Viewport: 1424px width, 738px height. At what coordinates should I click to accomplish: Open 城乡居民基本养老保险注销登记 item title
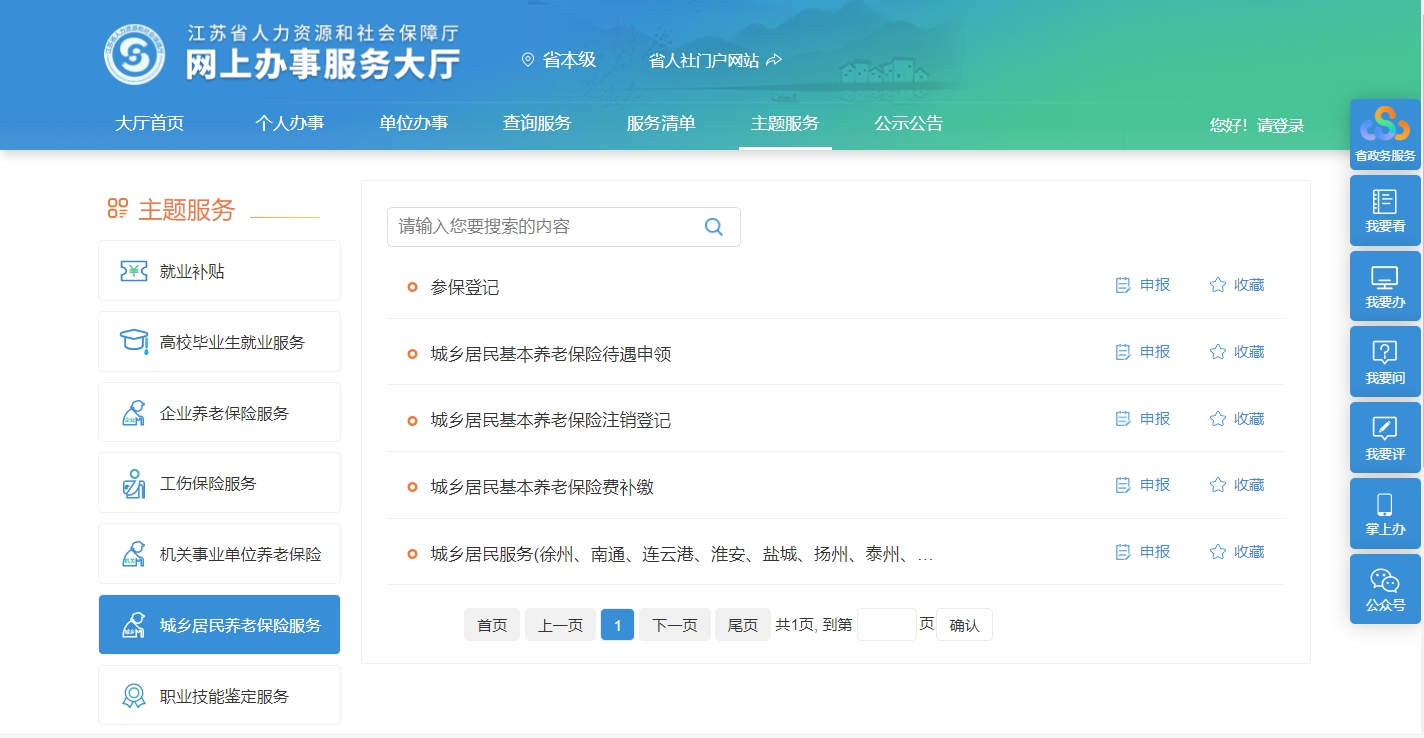[551, 421]
